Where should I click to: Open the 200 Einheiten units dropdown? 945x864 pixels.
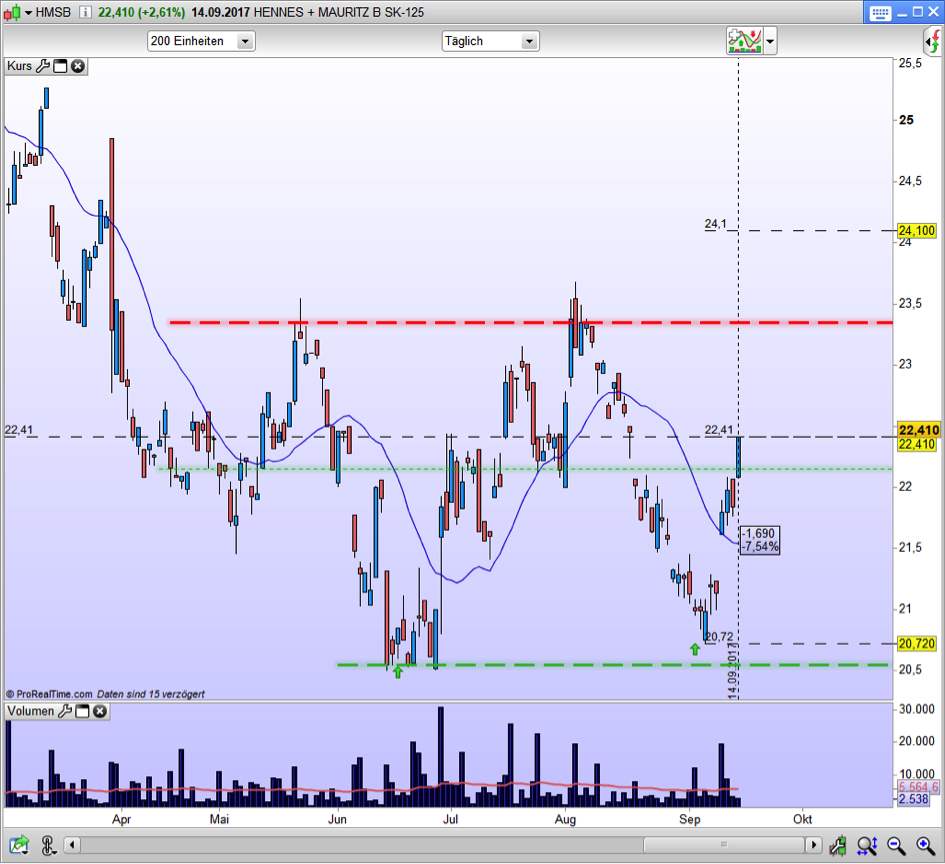(201, 41)
